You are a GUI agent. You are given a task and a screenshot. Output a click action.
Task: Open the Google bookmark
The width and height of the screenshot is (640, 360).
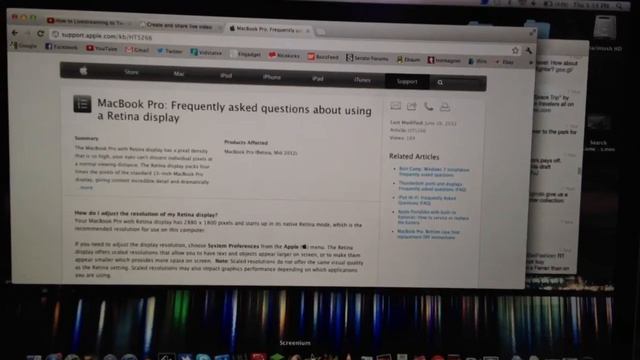pyautogui.click(x=24, y=46)
